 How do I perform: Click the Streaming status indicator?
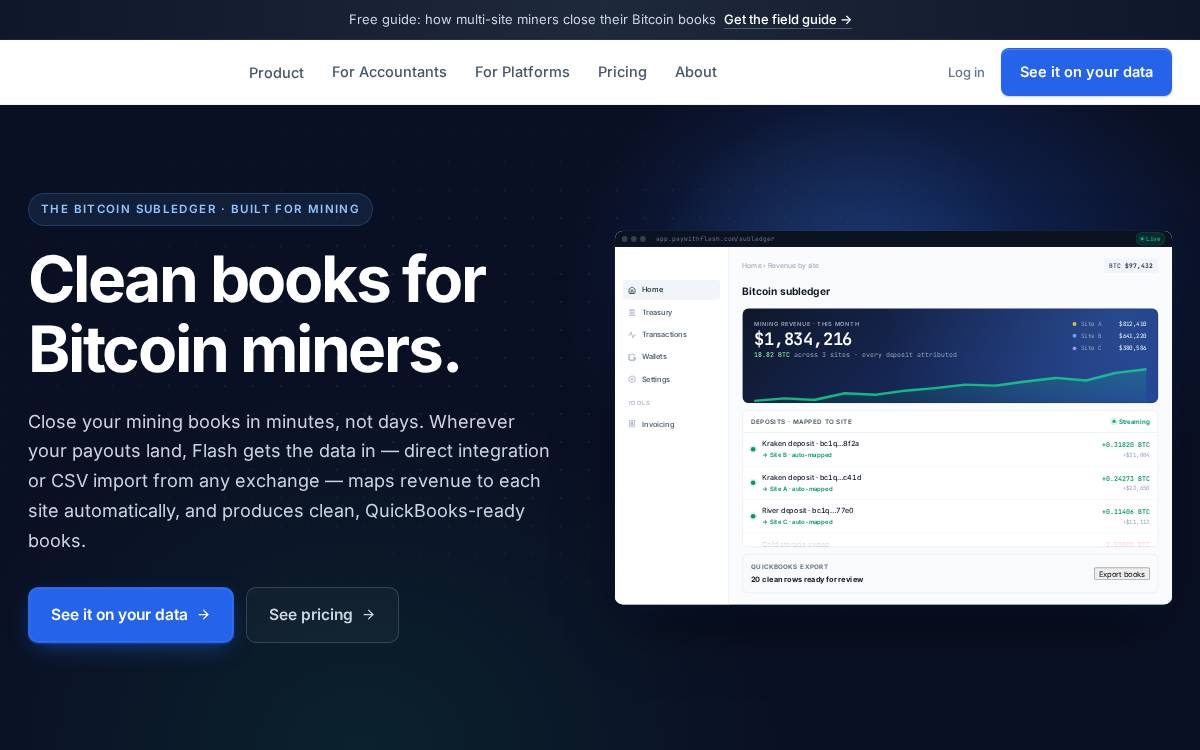pos(1130,422)
